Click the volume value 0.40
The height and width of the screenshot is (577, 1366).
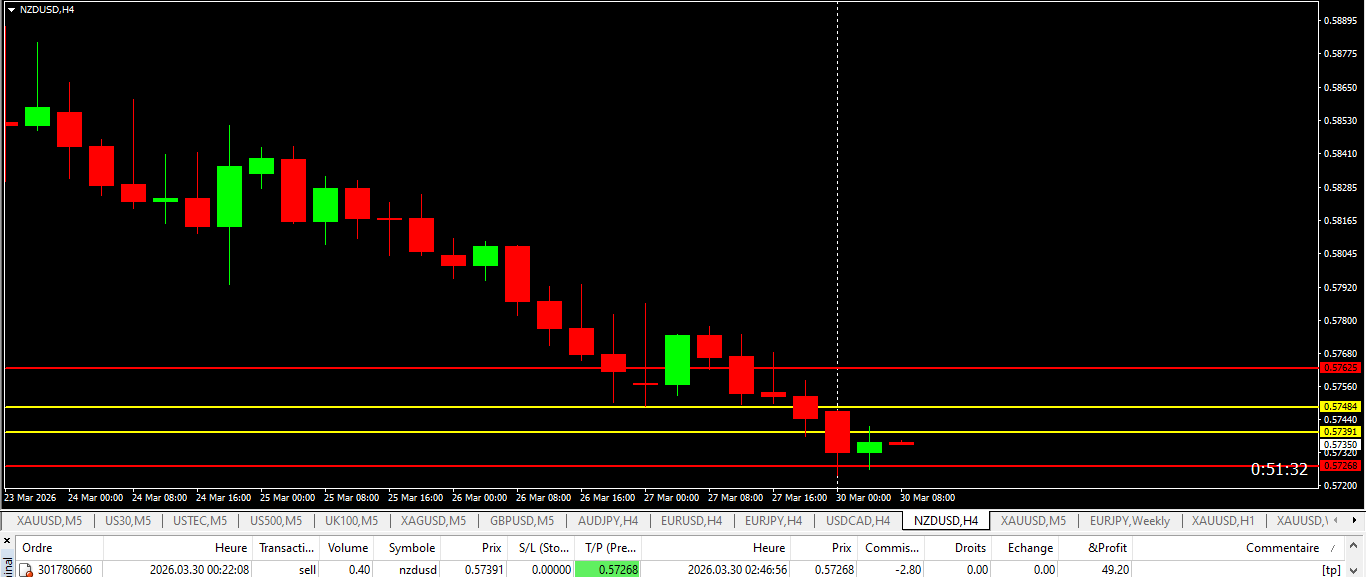click(359, 570)
